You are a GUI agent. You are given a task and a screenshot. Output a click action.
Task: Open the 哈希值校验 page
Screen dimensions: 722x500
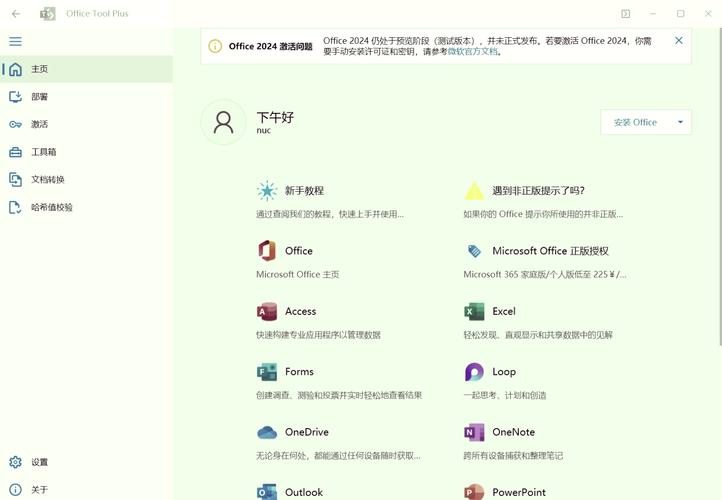[x=87, y=207]
